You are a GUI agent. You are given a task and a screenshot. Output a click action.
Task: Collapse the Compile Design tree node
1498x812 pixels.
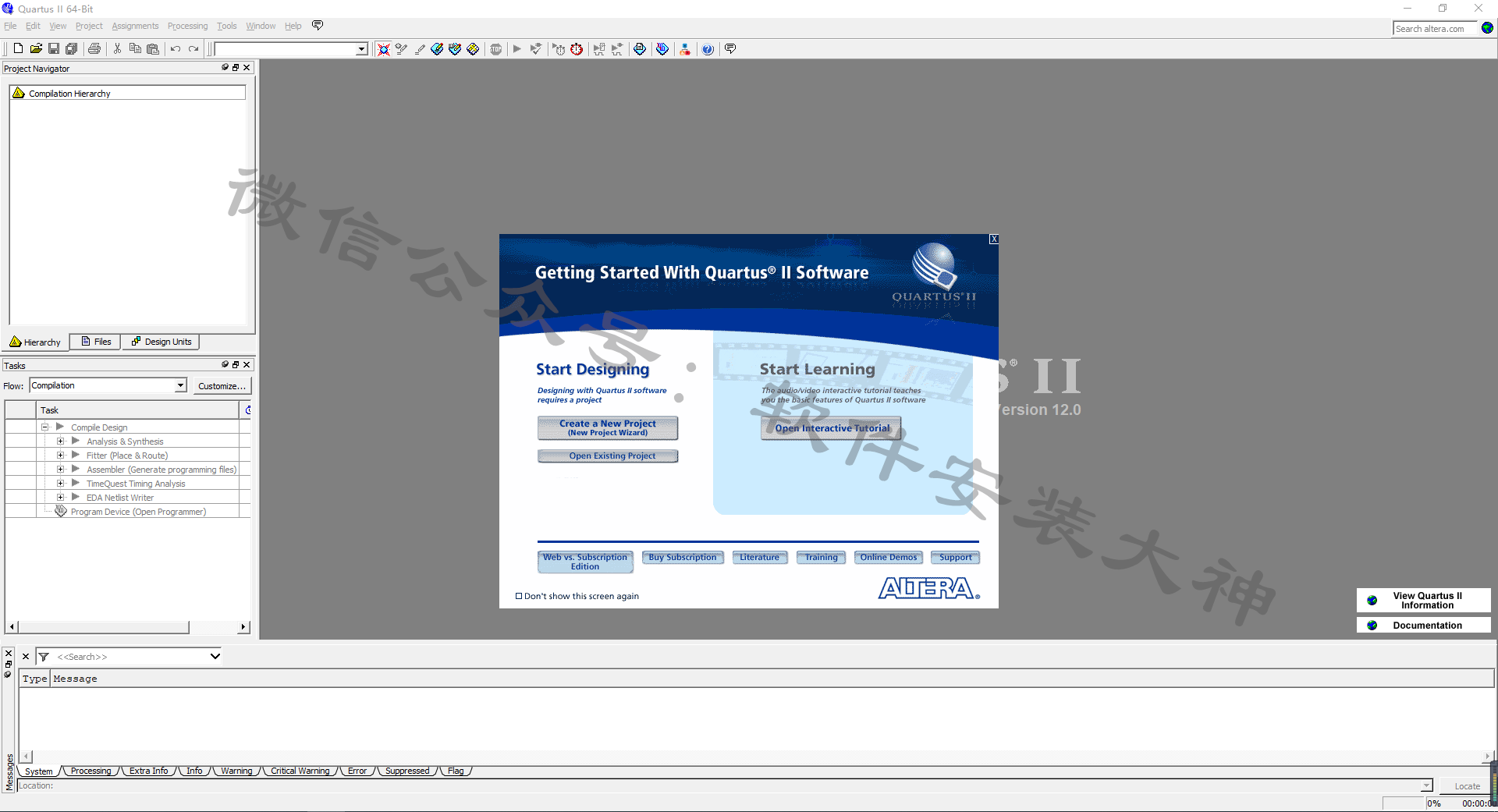(x=45, y=427)
